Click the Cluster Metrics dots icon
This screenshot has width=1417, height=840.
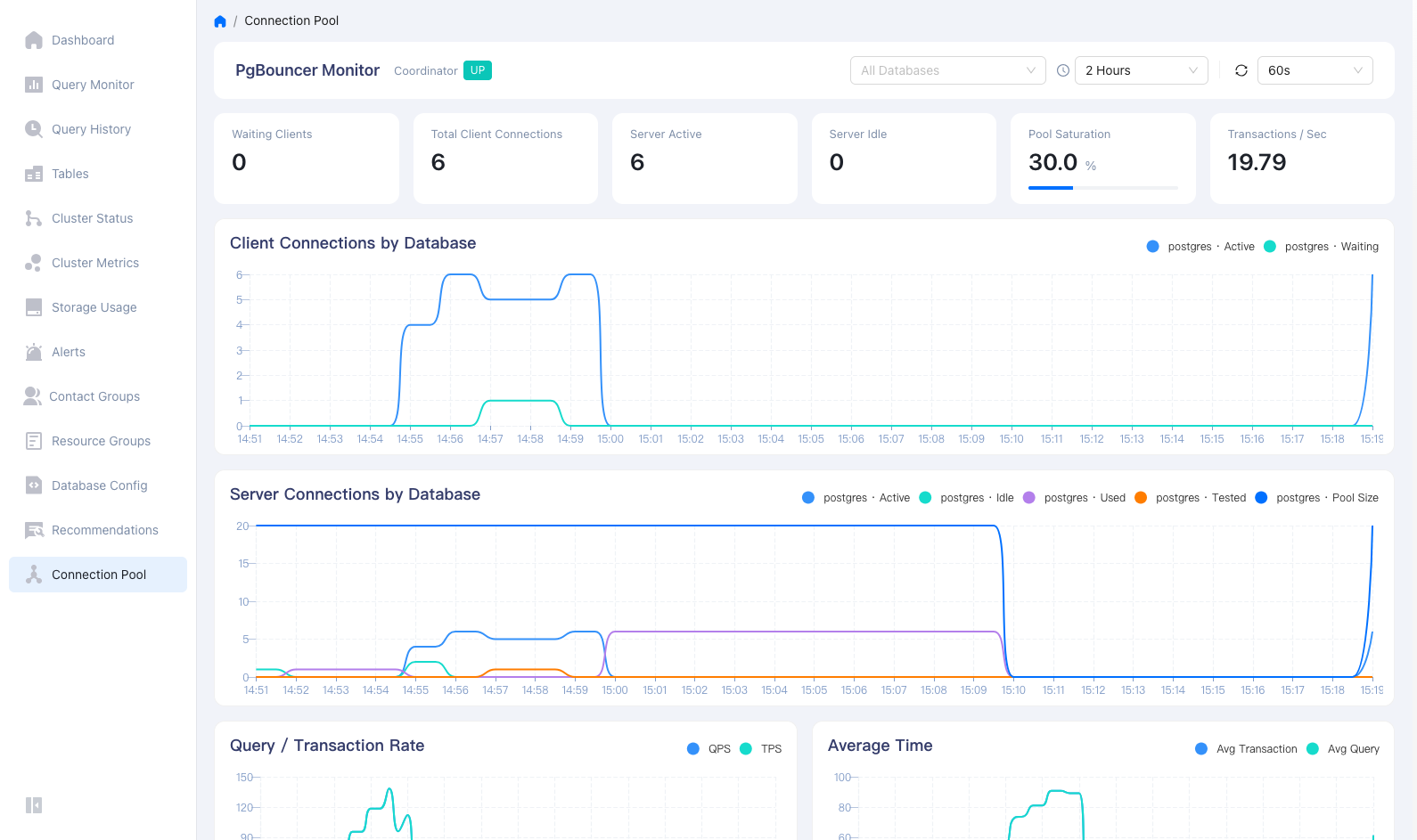(34, 263)
